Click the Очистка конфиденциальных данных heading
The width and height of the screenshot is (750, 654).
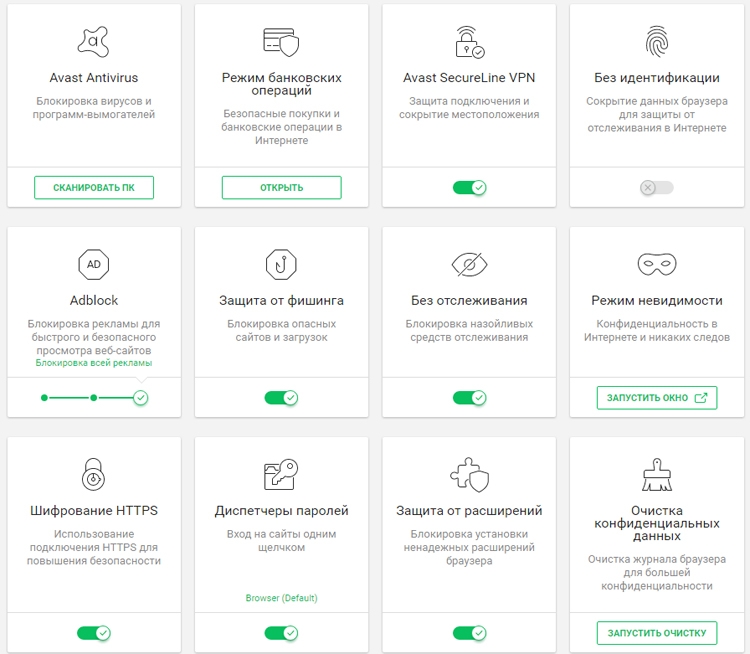[657, 523]
